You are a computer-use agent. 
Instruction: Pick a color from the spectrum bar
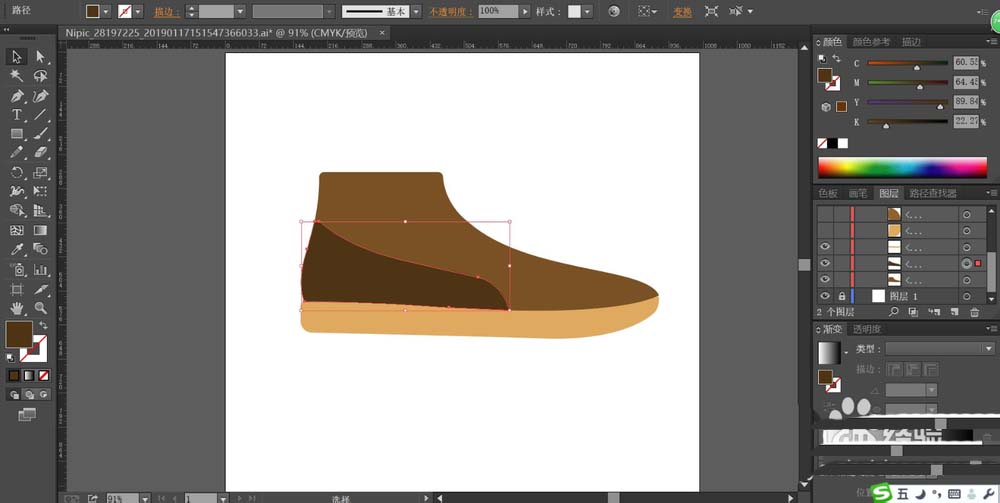coord(902,167)
